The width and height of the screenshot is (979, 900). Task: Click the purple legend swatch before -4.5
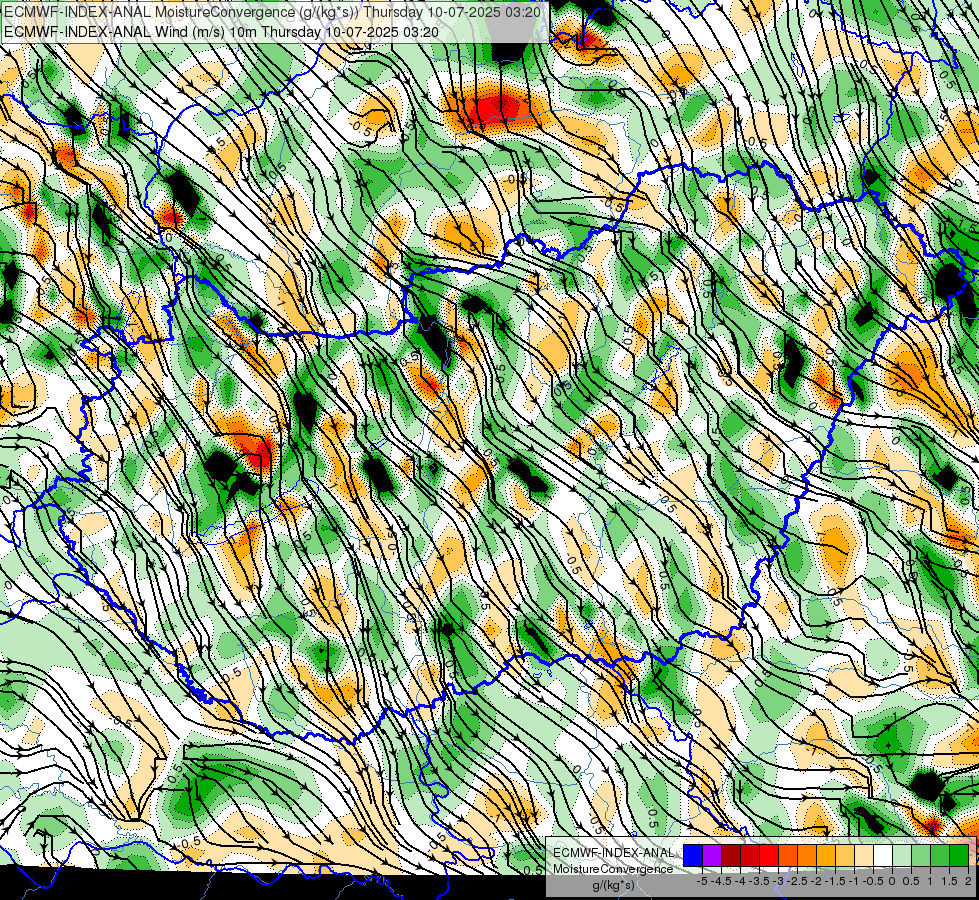(x=712, y=855)
